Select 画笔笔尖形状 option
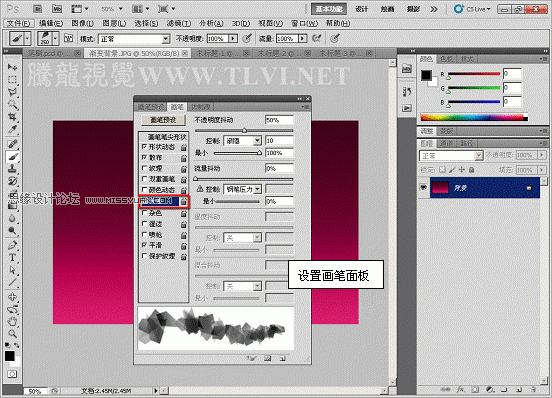 (167, 137)
